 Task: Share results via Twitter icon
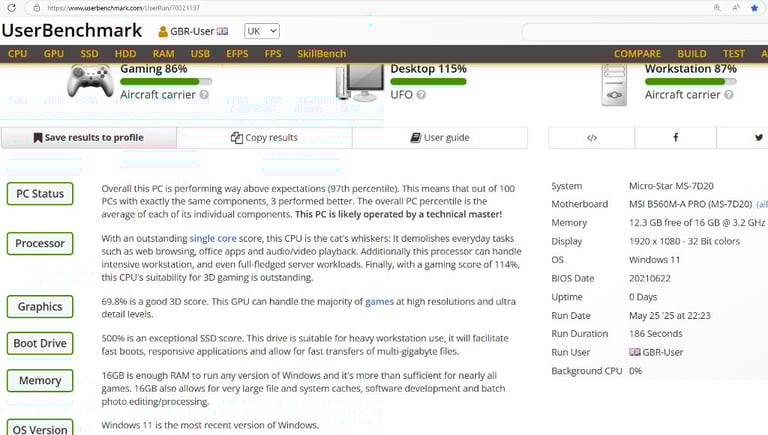pyautogui.click(x=758, y=138)
